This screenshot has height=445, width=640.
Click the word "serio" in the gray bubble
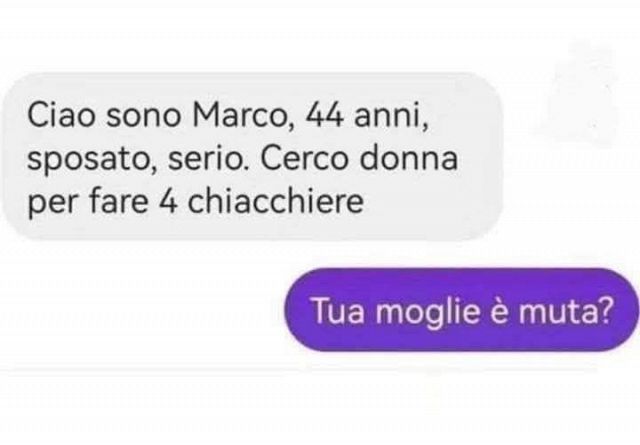click(209, 158)
